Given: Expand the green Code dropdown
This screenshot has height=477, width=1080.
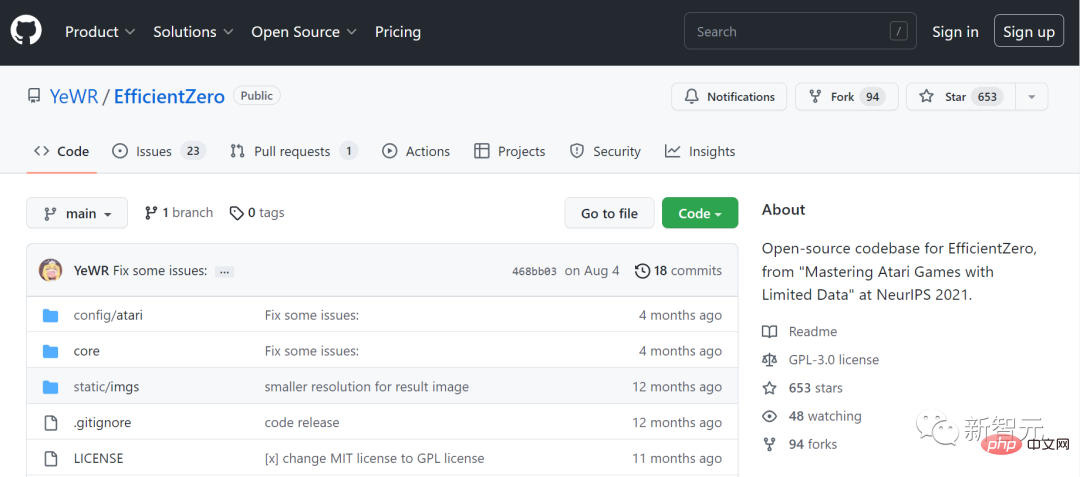Looking at the screenshot, I should tap(699, 213).
